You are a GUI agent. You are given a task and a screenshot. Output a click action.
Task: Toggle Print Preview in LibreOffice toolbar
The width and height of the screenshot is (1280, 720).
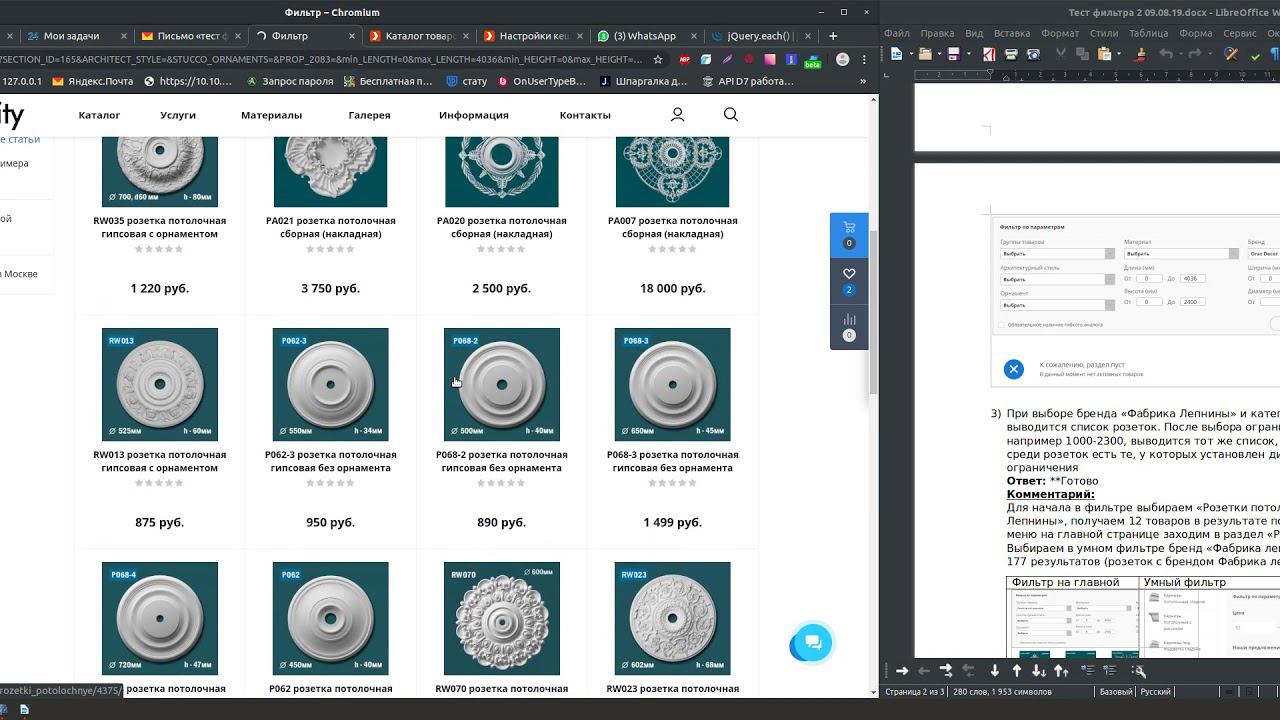(1033, 54)
